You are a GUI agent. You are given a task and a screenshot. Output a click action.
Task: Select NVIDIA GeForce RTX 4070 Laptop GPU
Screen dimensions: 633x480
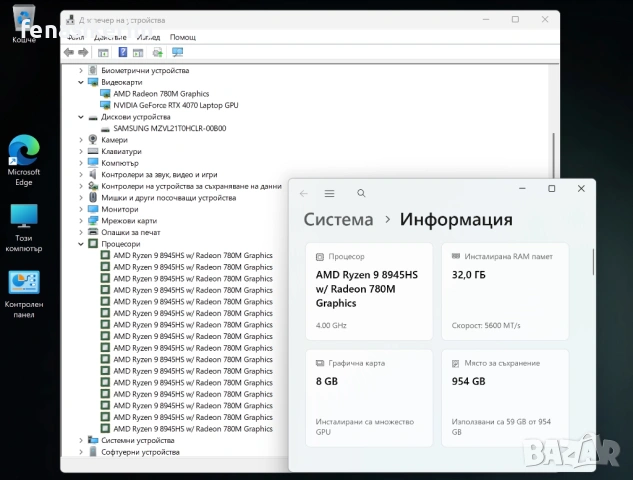pos(176,105)
